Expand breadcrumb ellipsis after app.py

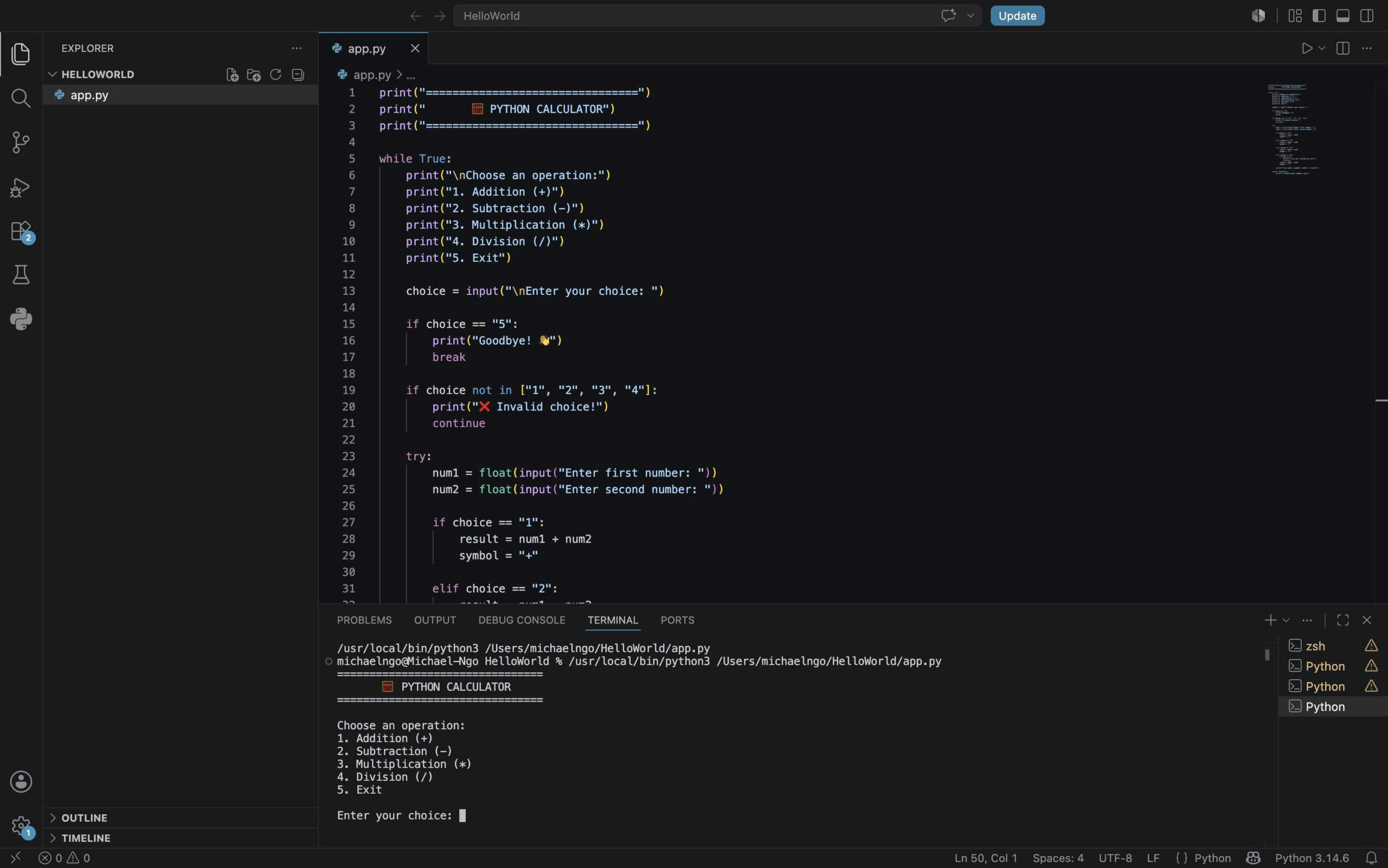410,75
